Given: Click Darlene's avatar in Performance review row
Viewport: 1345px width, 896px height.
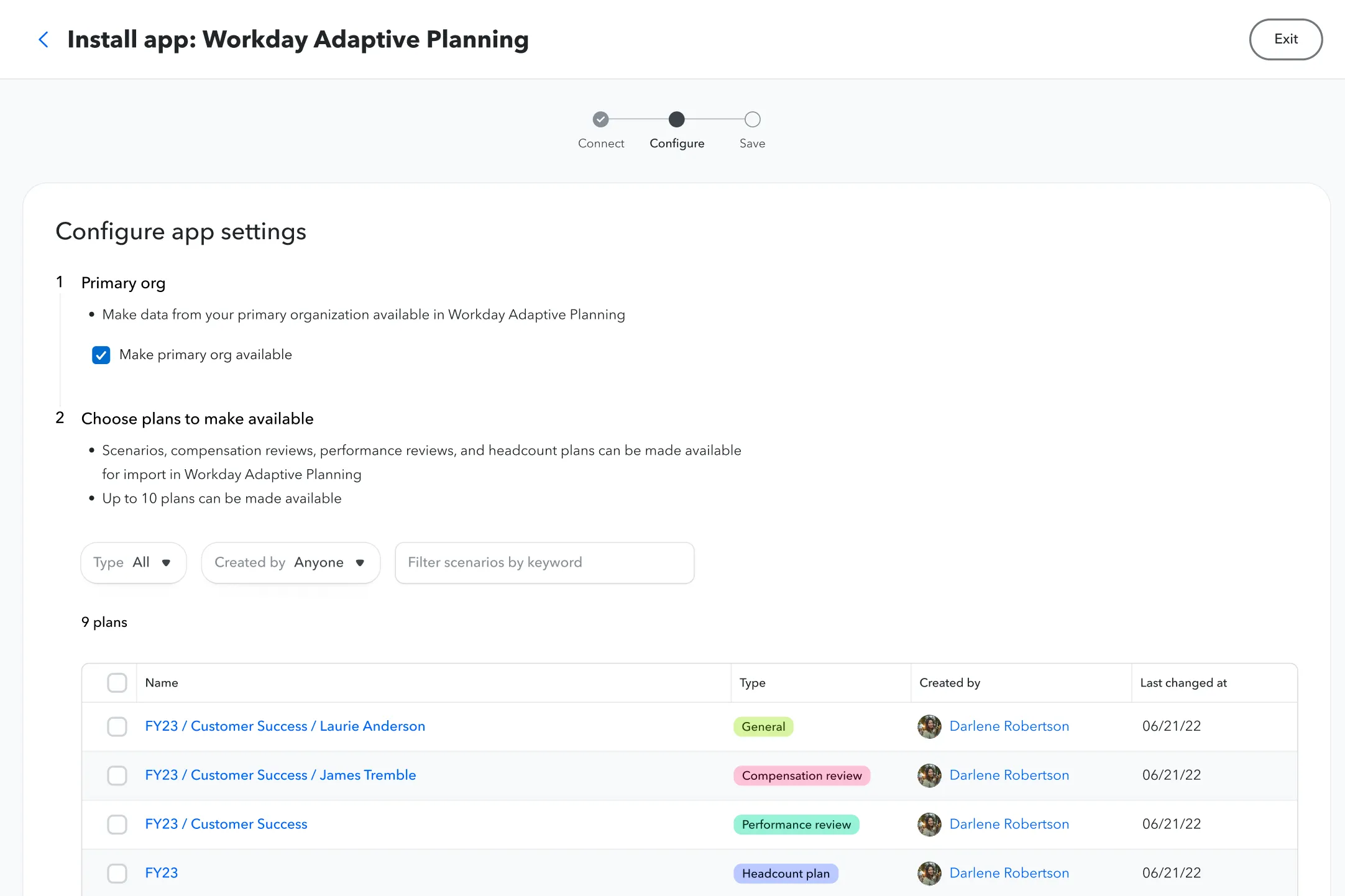Looking at the screenshot, I should point(929,825).
